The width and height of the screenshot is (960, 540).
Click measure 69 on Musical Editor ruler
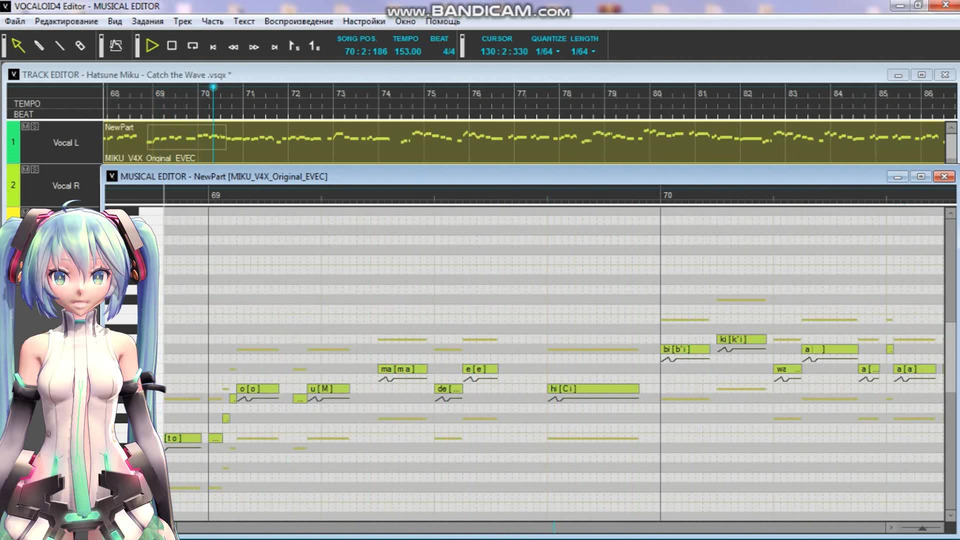pos(216,195)
